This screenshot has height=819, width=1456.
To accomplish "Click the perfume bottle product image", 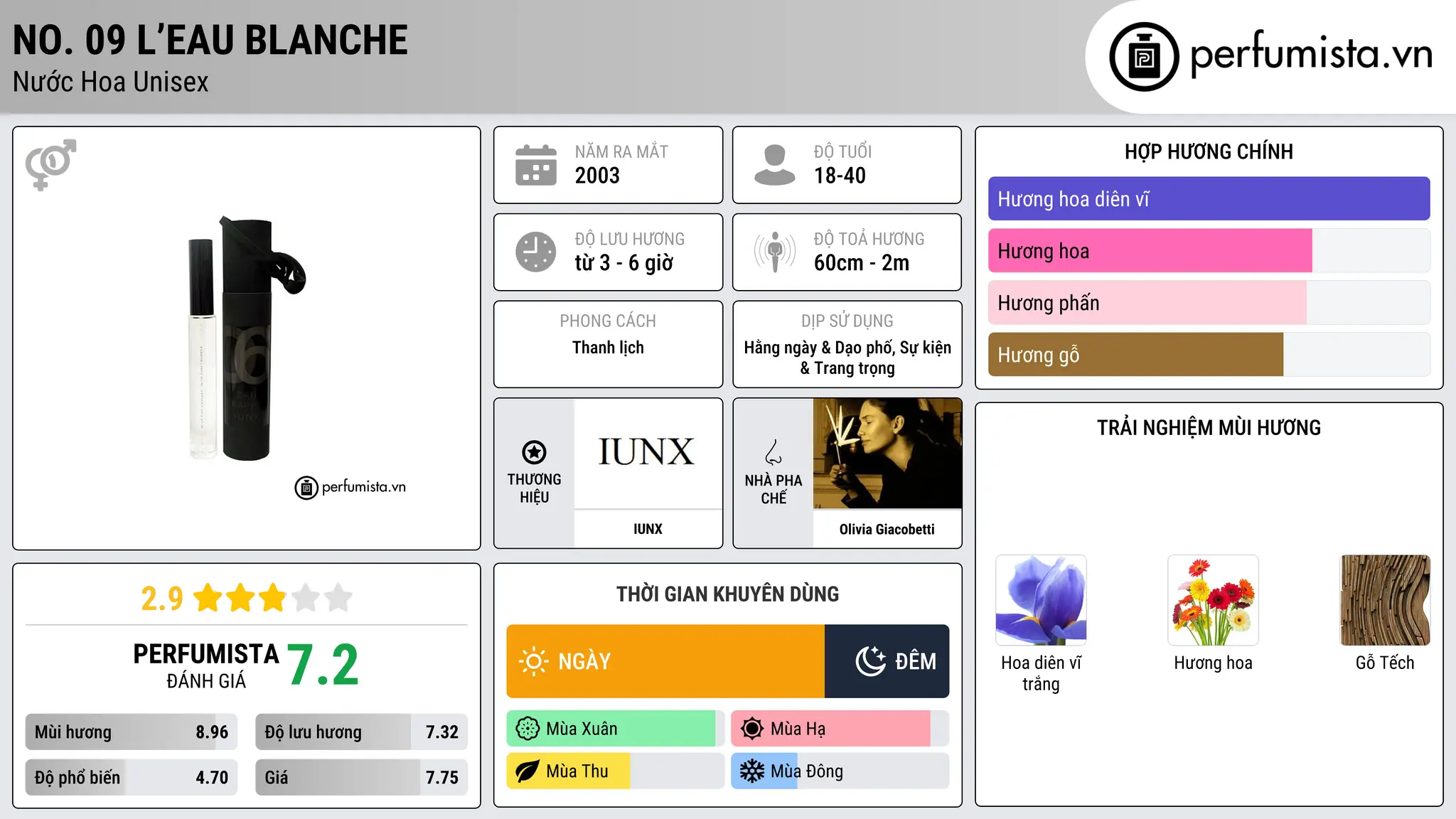I will tap(246, 338).
